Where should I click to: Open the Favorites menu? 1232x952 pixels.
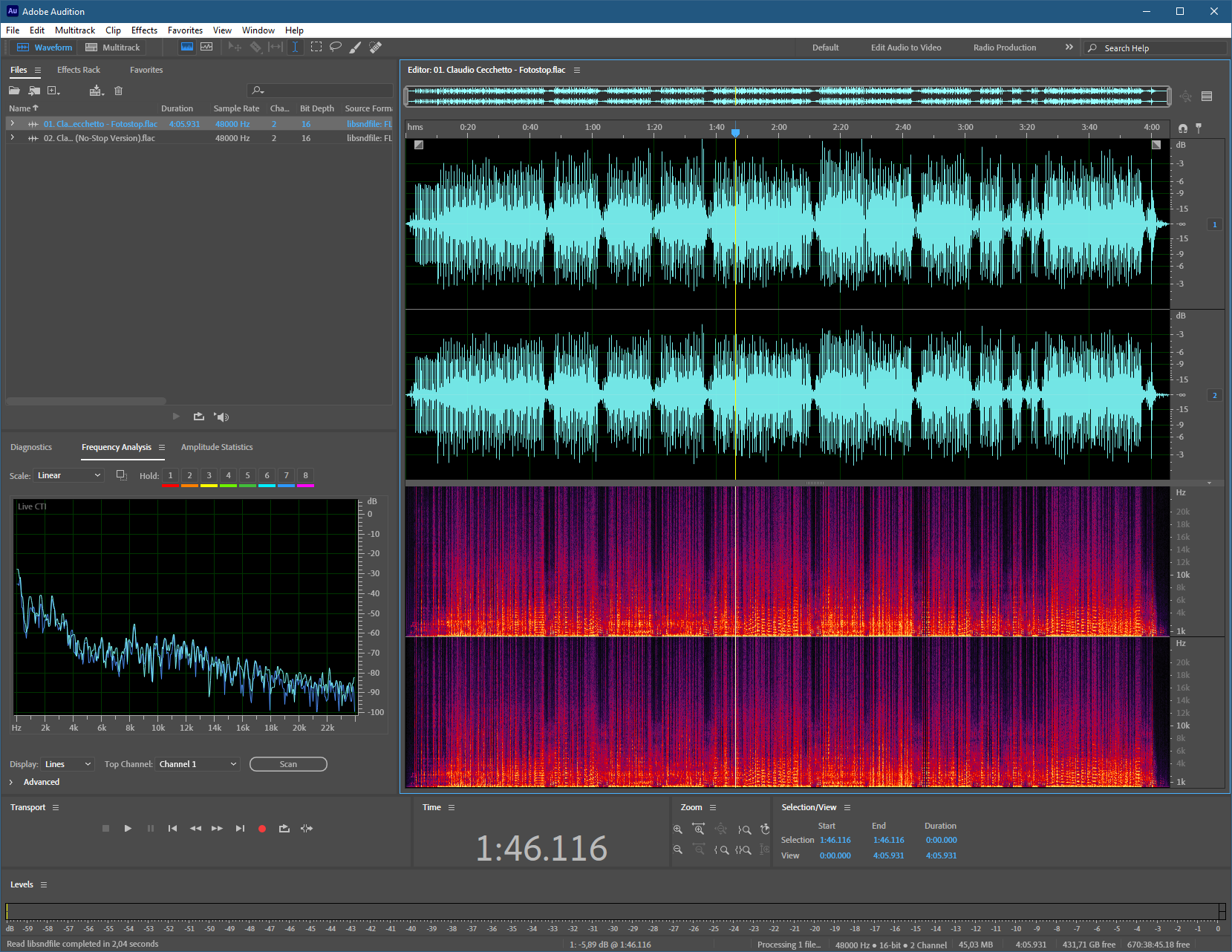[185, 30]
